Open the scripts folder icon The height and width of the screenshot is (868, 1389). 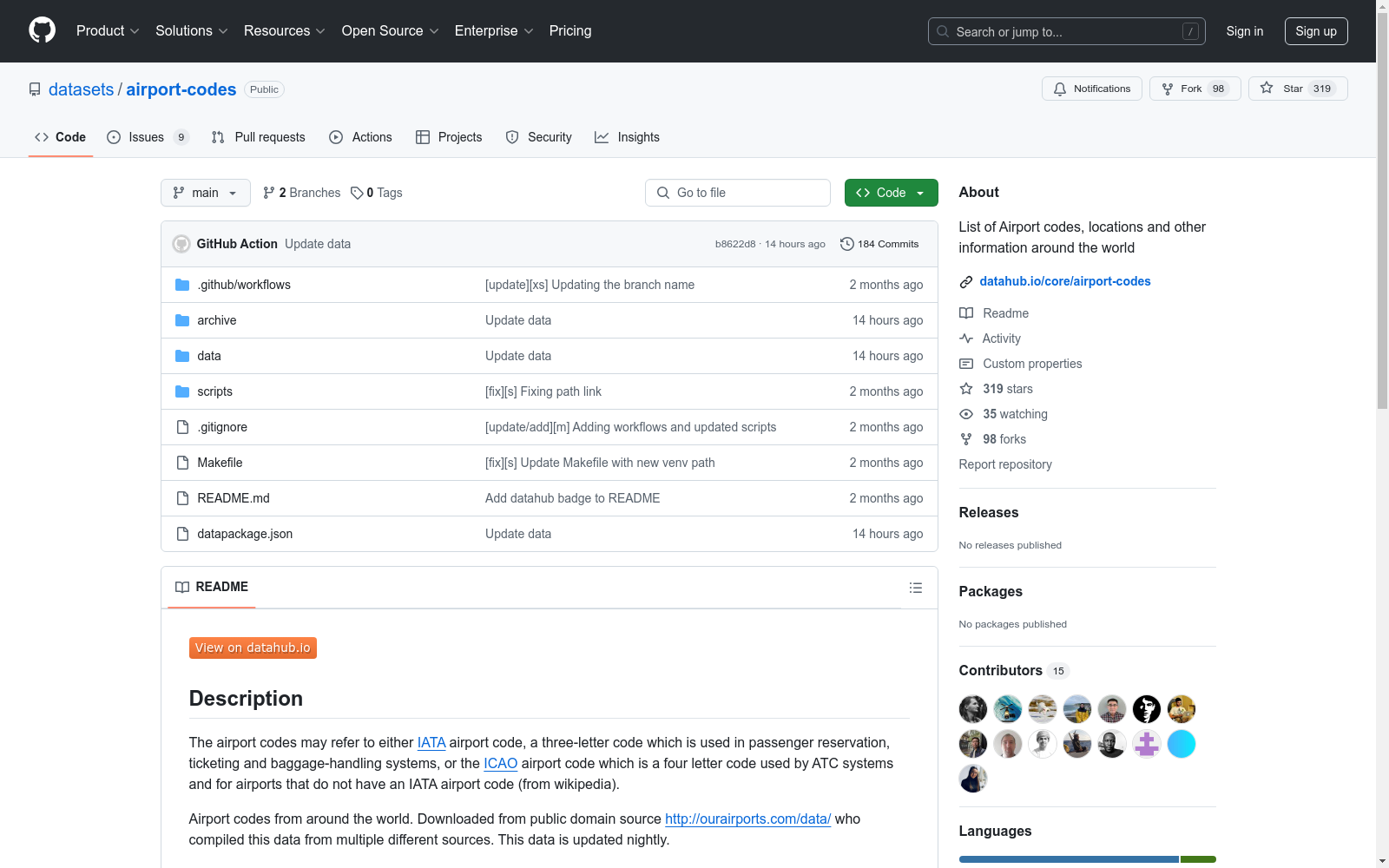182,391
